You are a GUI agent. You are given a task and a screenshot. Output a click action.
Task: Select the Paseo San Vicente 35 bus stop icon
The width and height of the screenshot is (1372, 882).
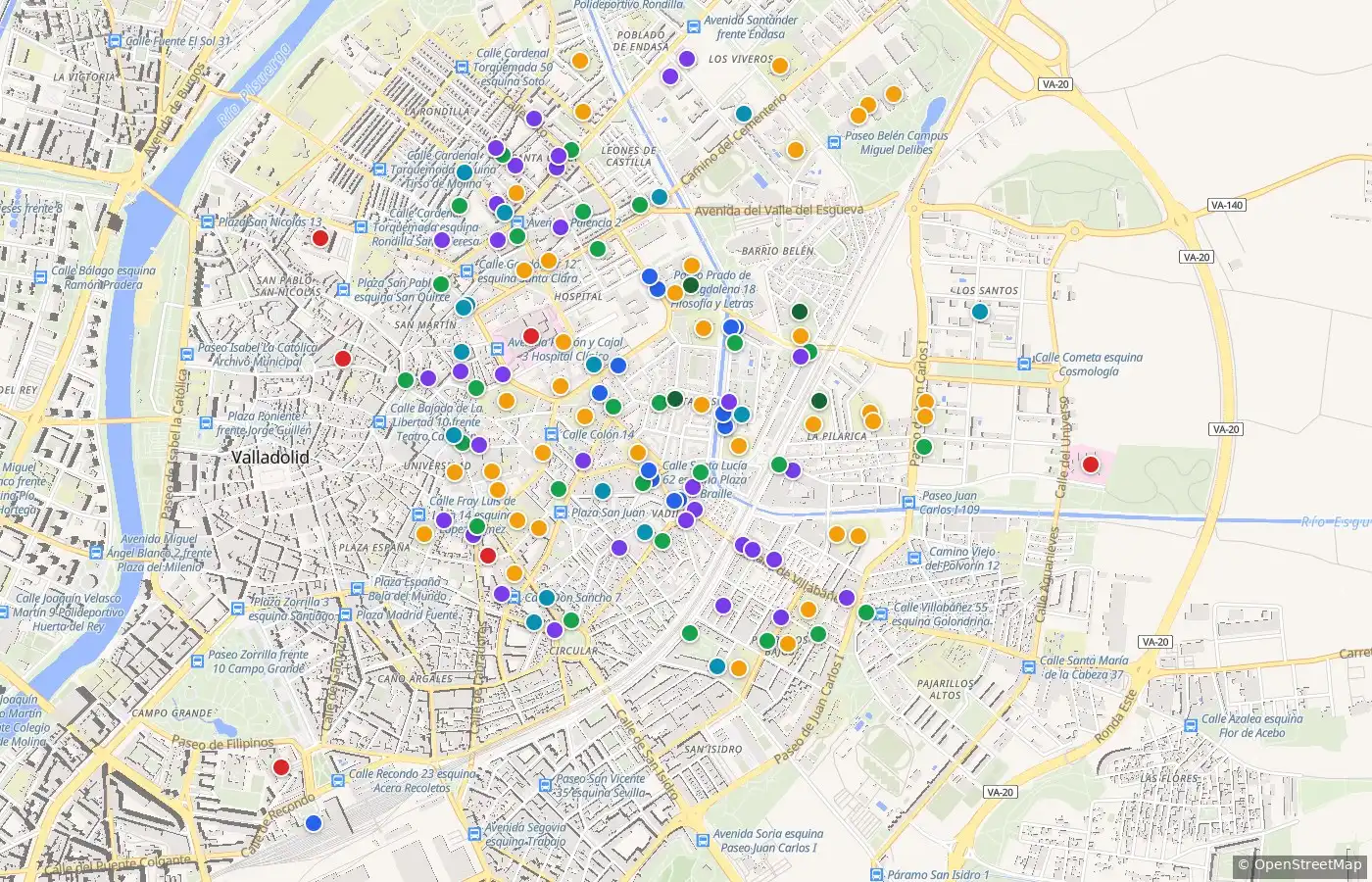point(546,785)
